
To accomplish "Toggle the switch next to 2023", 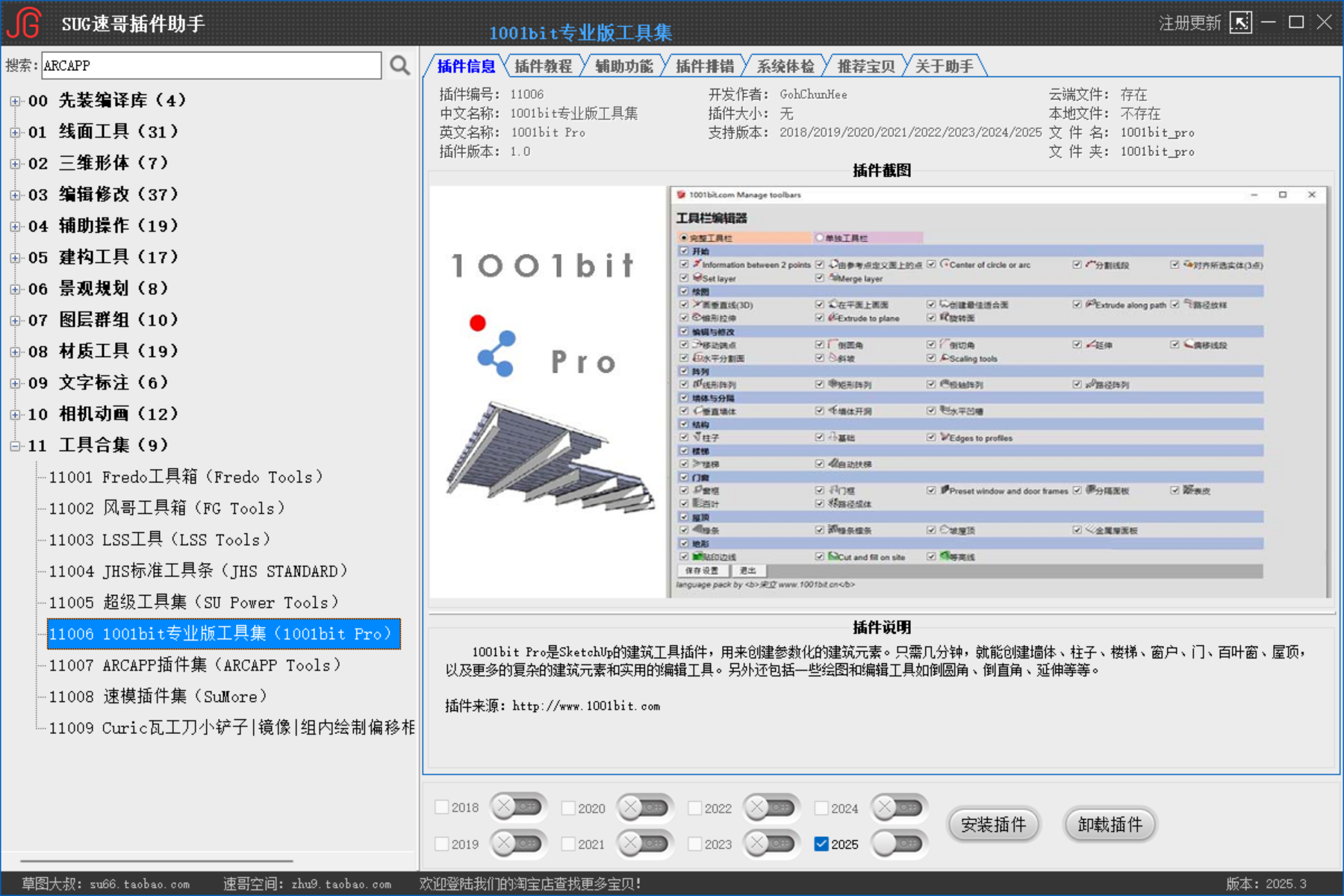I will click(x=771, y=844).
